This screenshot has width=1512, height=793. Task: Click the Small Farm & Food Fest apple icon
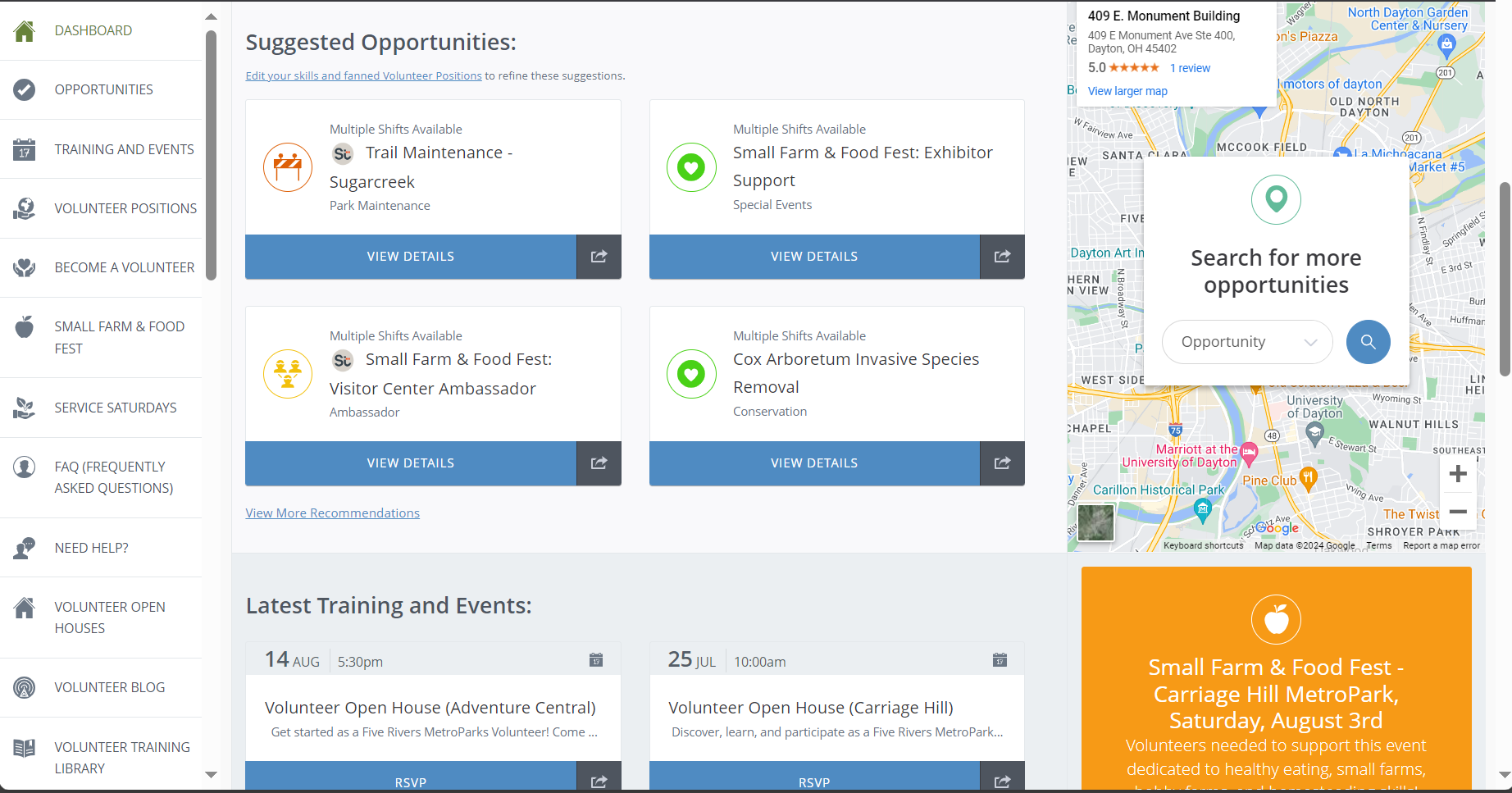coord(25,327)
